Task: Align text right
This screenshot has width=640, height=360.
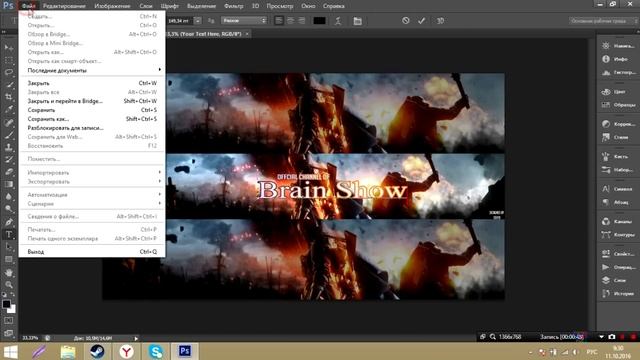Action: click(x=302, y=20)
